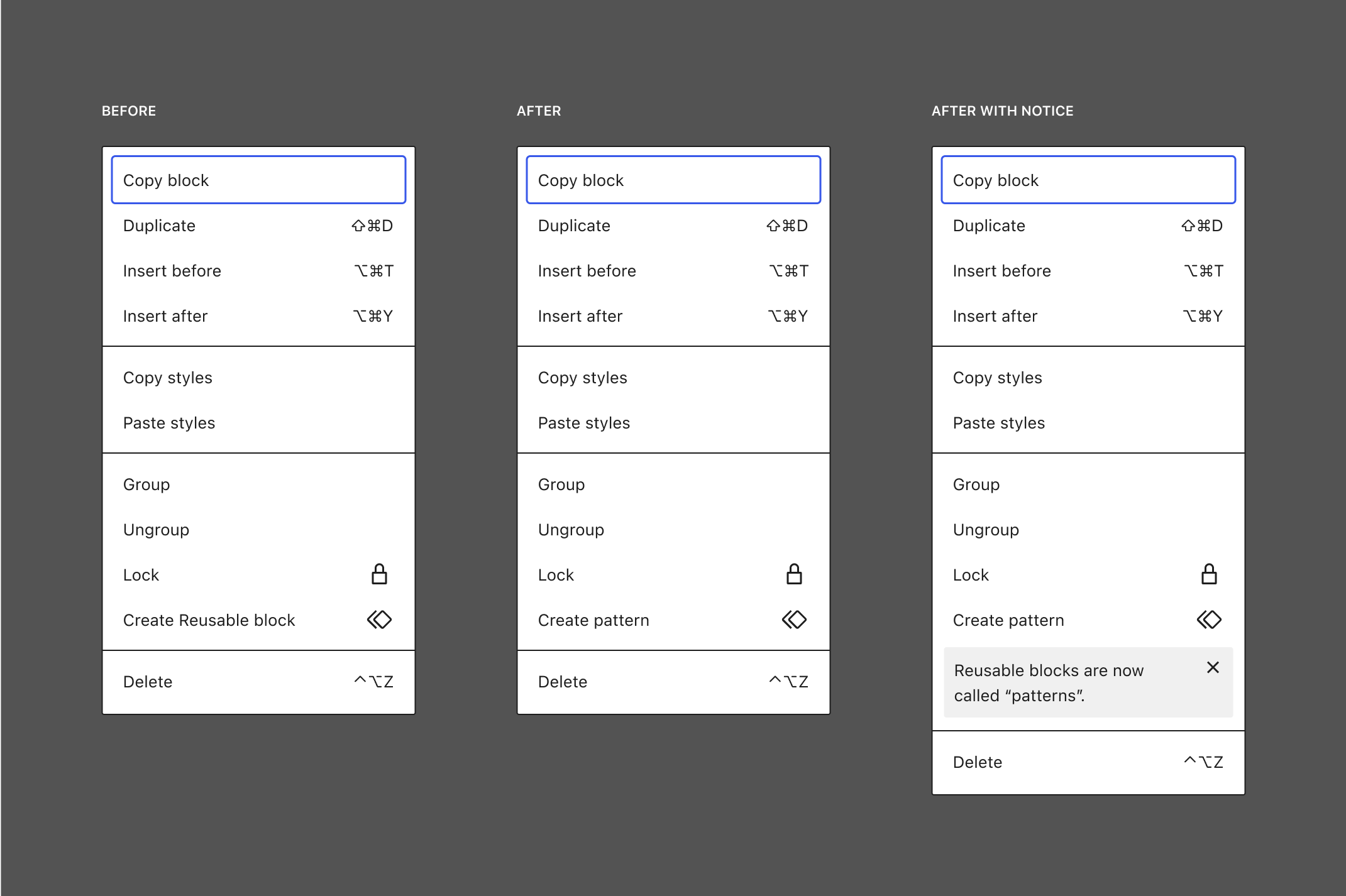Select Insert after in BEFORE menu
The width and height of the screenshot is (1346, 896).
pyautogui.click(x=165, y=316)
